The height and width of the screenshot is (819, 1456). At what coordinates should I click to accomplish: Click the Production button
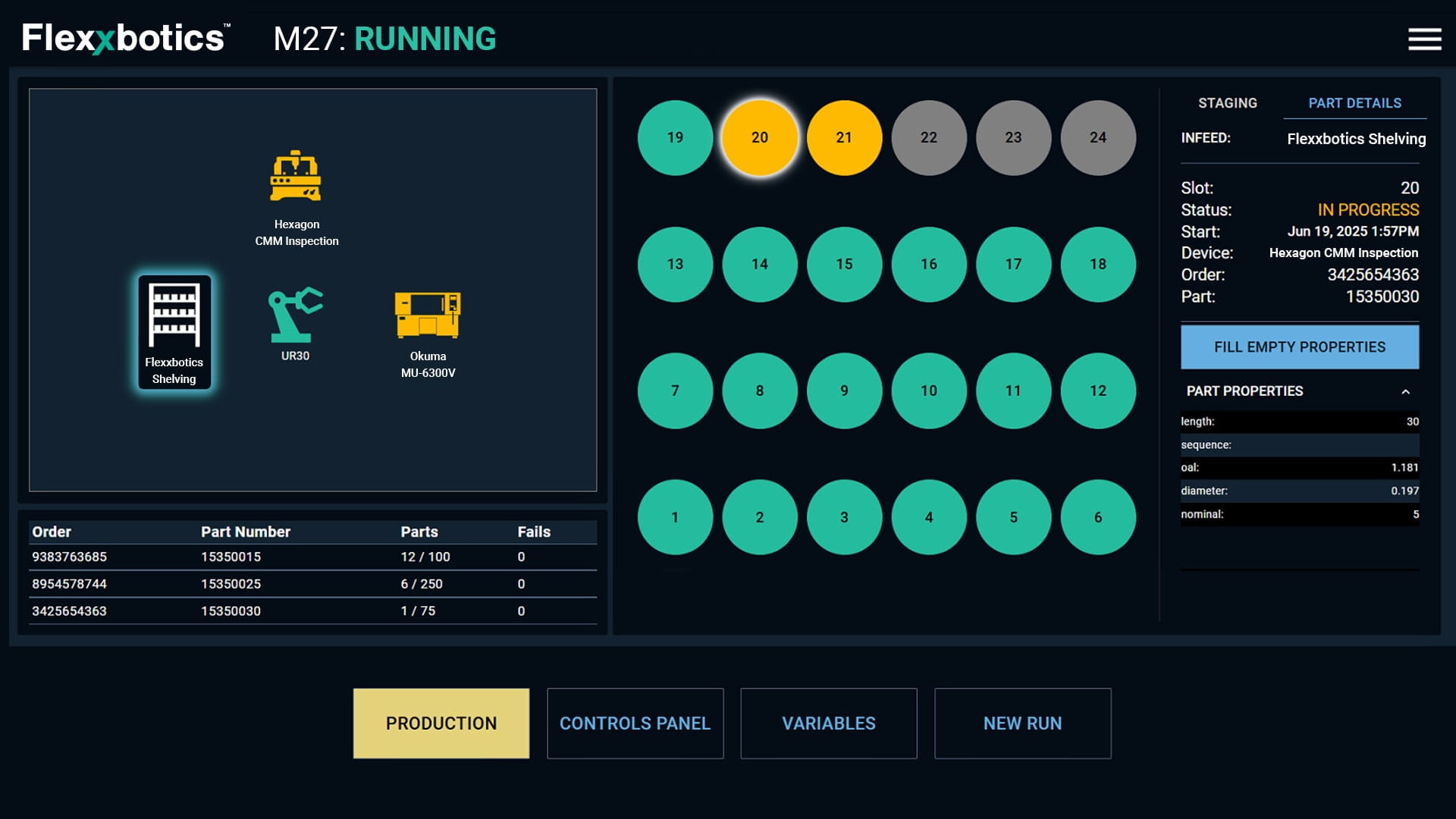coord(441,723)
